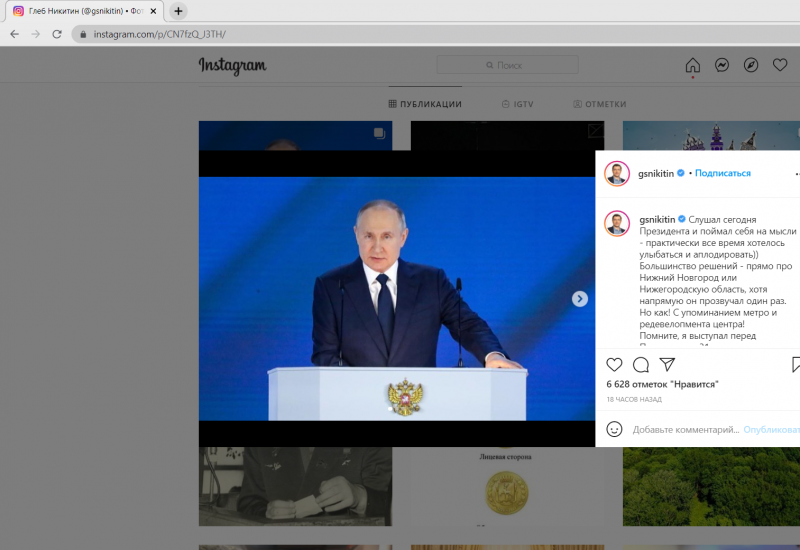Click the Поиск search field
Image resolution: width=800 pixels, height=550 pixels.
point(507,65)
